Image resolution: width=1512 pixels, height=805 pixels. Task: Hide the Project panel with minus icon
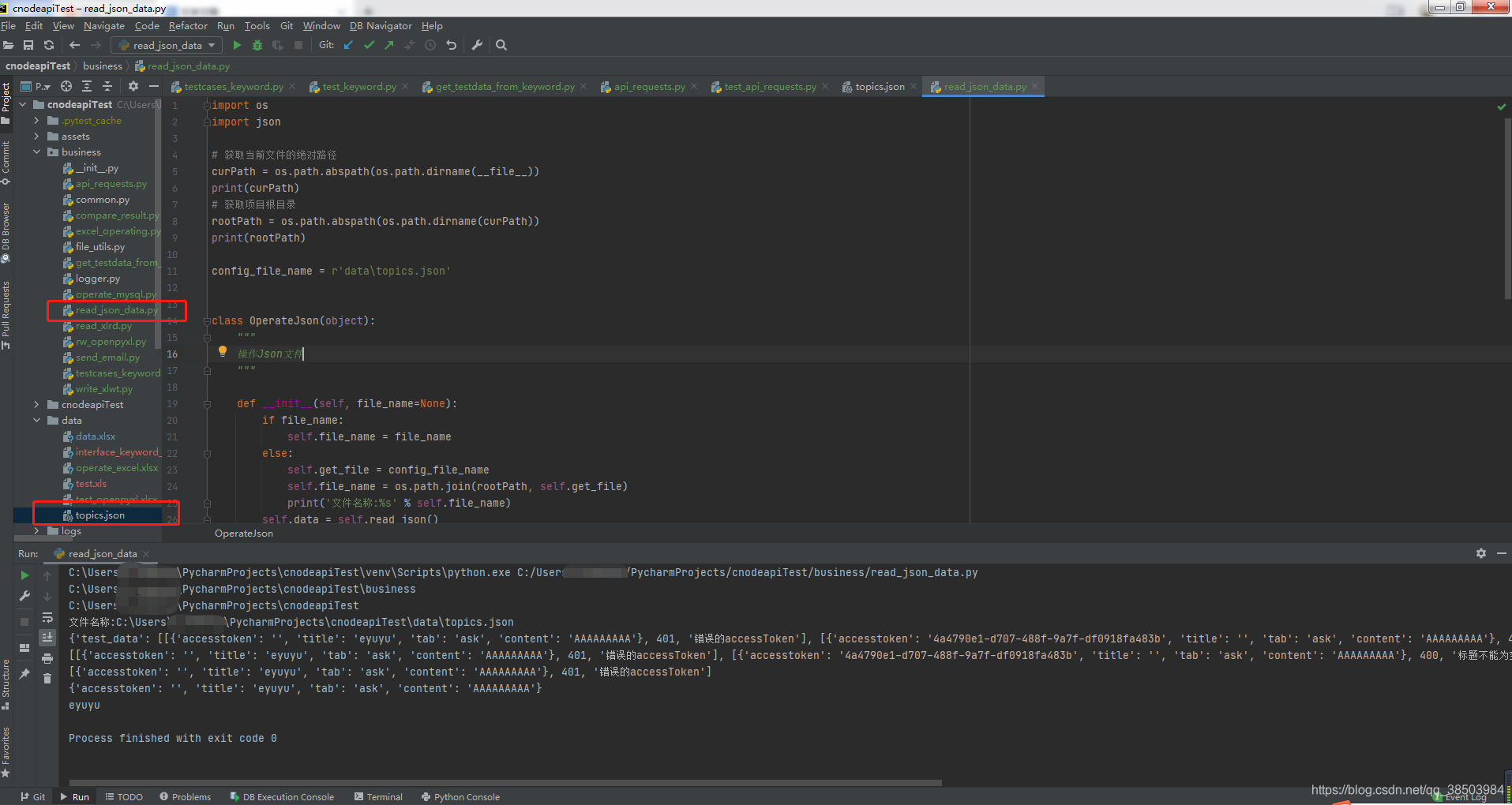pos(154,86)
